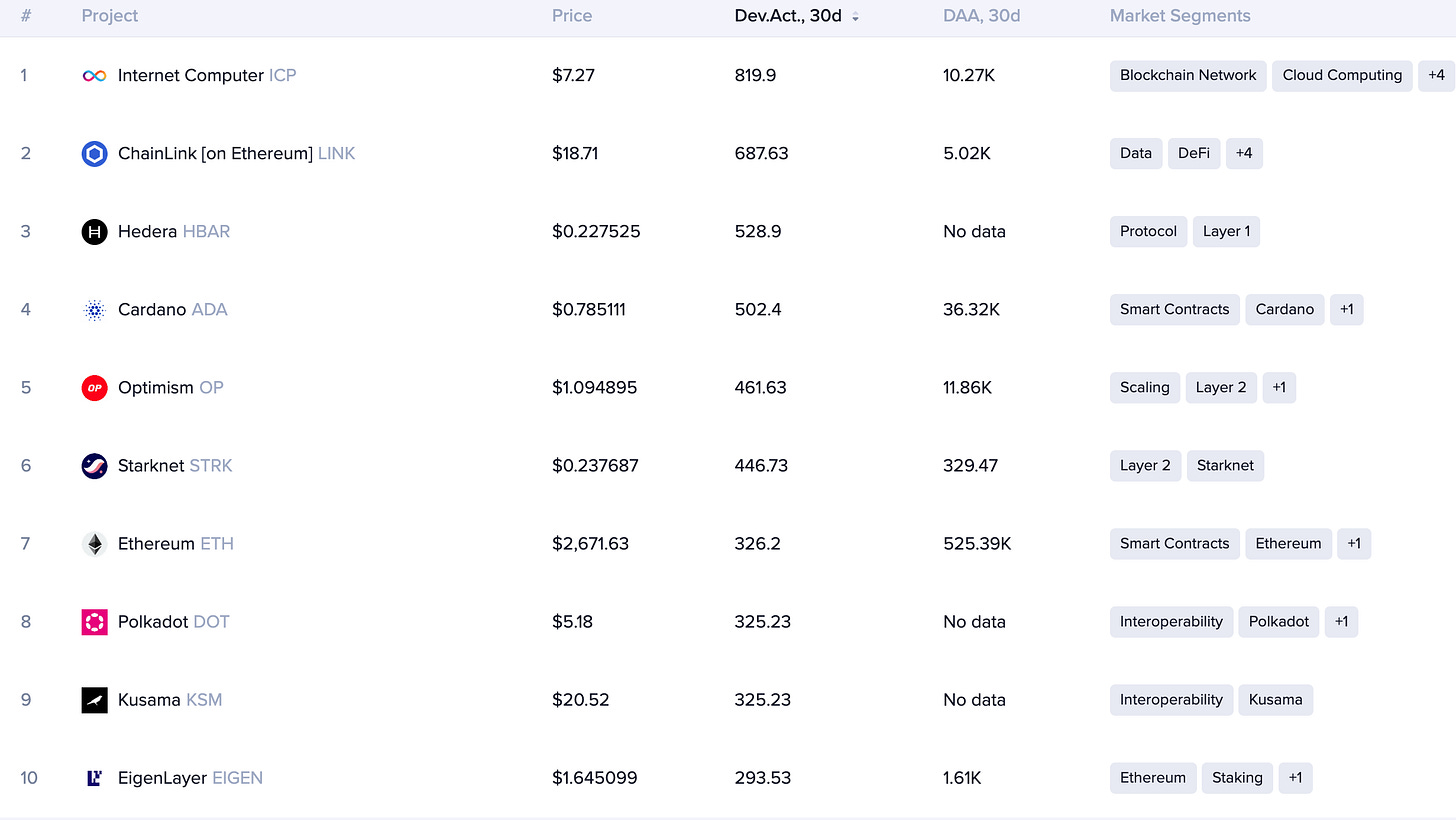Open Polkadot DOT project page

point(174,622)
